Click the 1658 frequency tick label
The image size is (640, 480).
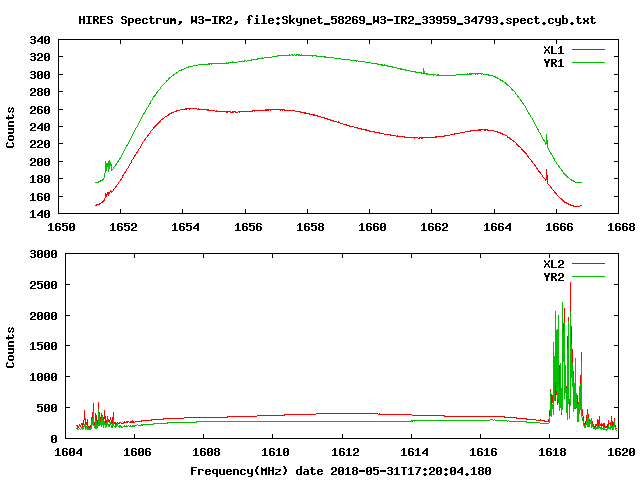pos(310,227)
